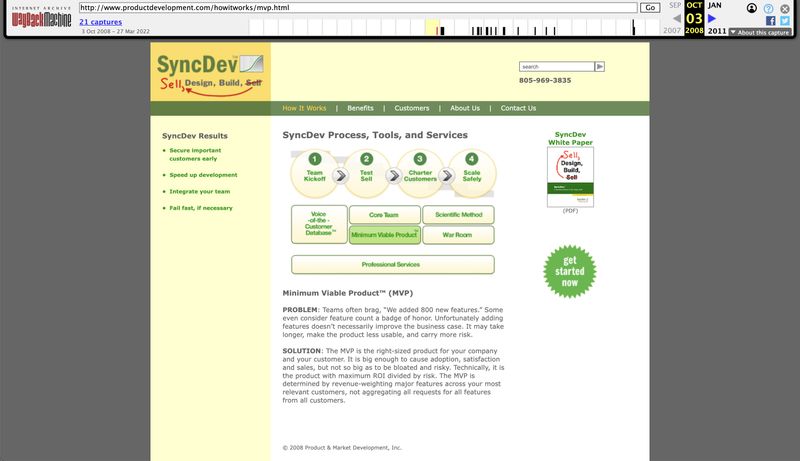This screenshot has width=800, height=461.
Task: Go to next capture arrow
Action: tap(712, 18)
